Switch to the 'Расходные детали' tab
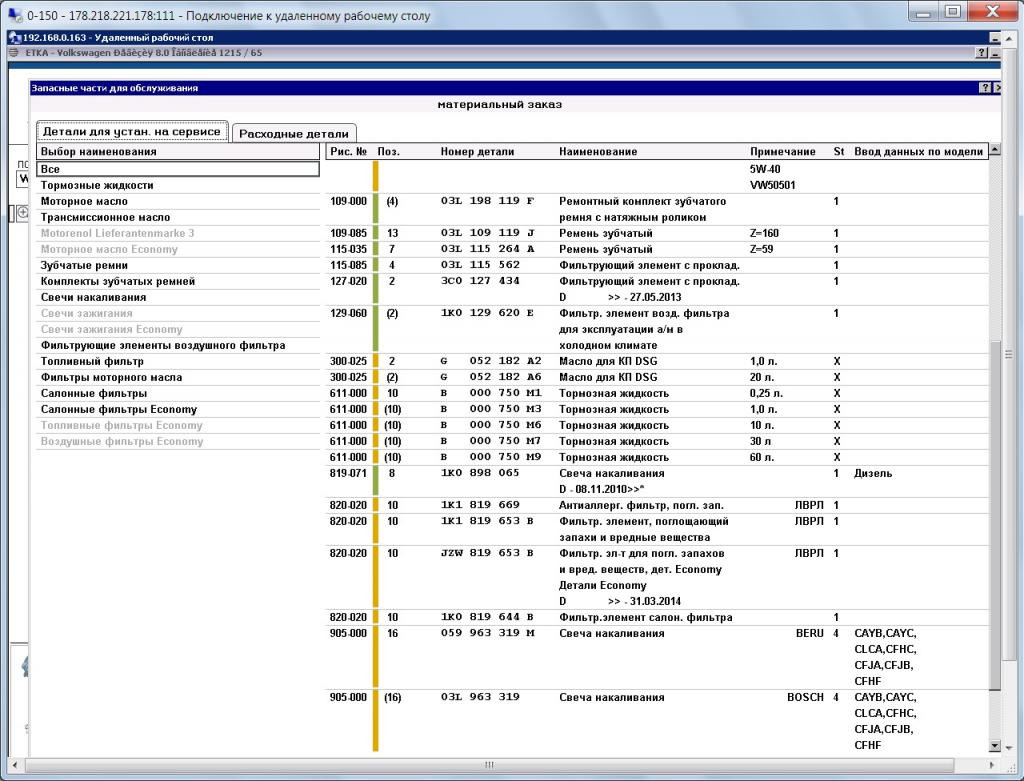Viewport: 1024px width, 781px height. 294,133
